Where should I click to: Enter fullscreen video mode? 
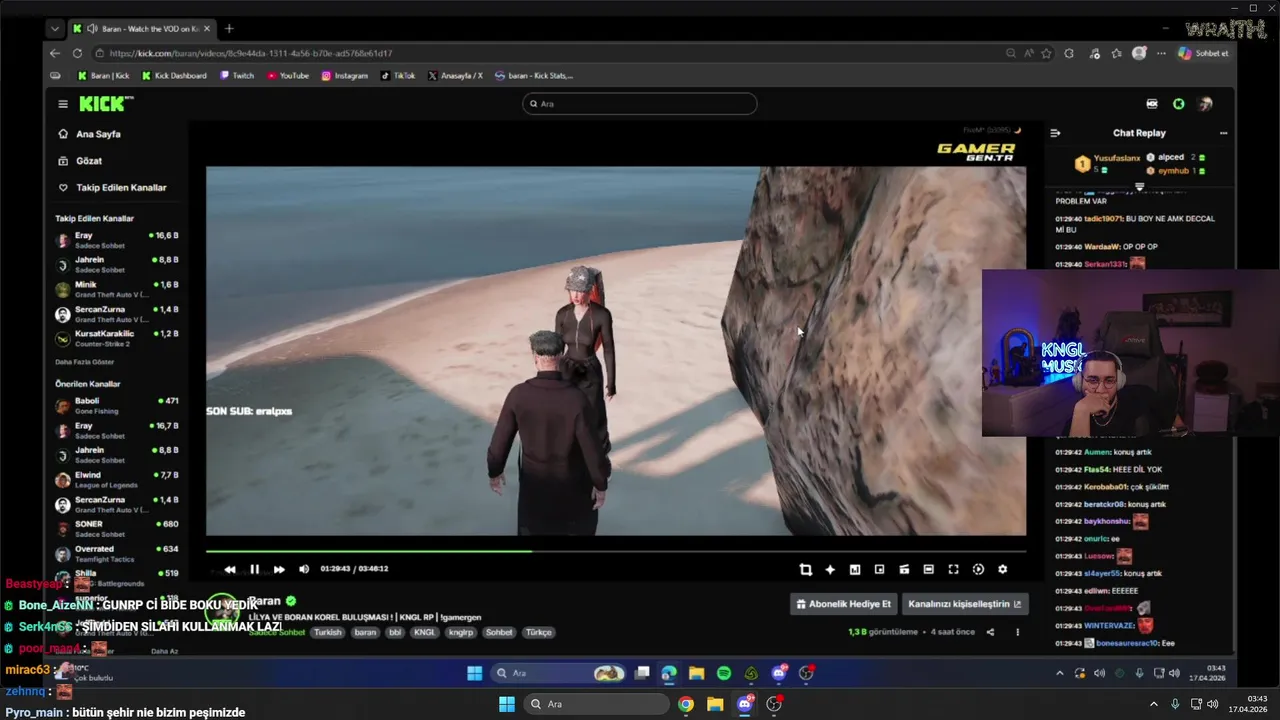(953, 569)
